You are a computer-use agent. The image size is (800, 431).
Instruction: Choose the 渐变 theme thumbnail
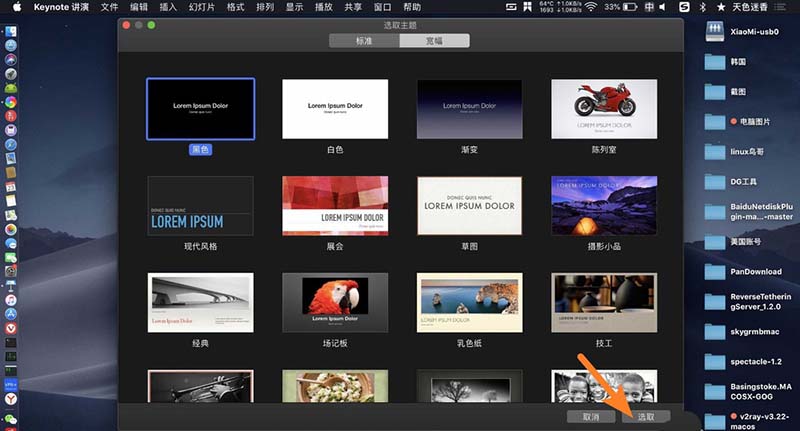pyautogui.click(x=469, y=109)
